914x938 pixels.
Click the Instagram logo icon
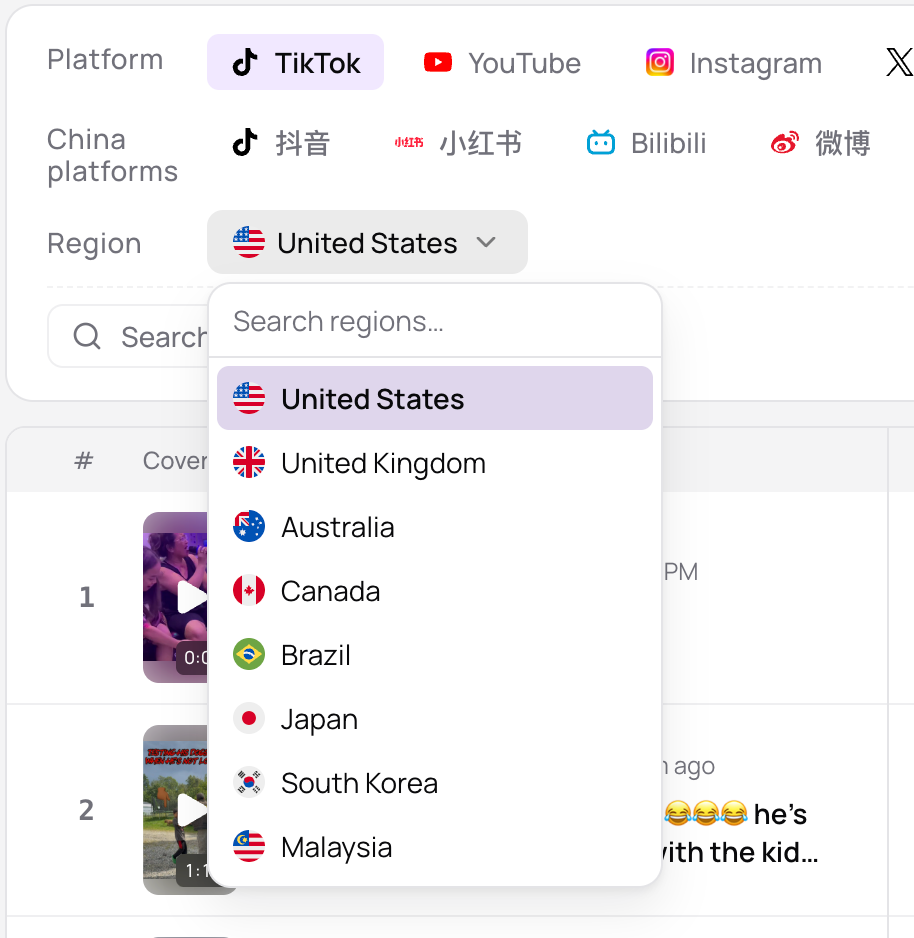point(660,62)
